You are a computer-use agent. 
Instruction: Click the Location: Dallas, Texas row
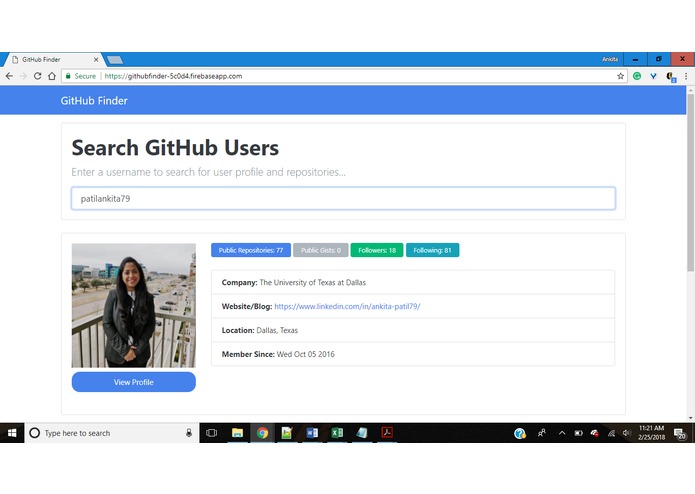tap(413, 330)
